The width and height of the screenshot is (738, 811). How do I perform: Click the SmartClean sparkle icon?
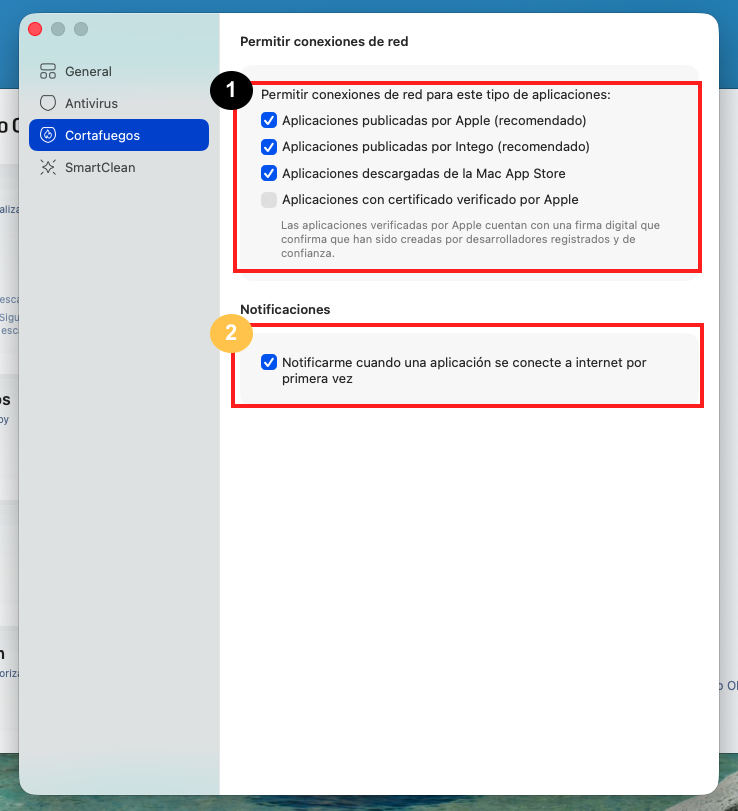[48, 167]
